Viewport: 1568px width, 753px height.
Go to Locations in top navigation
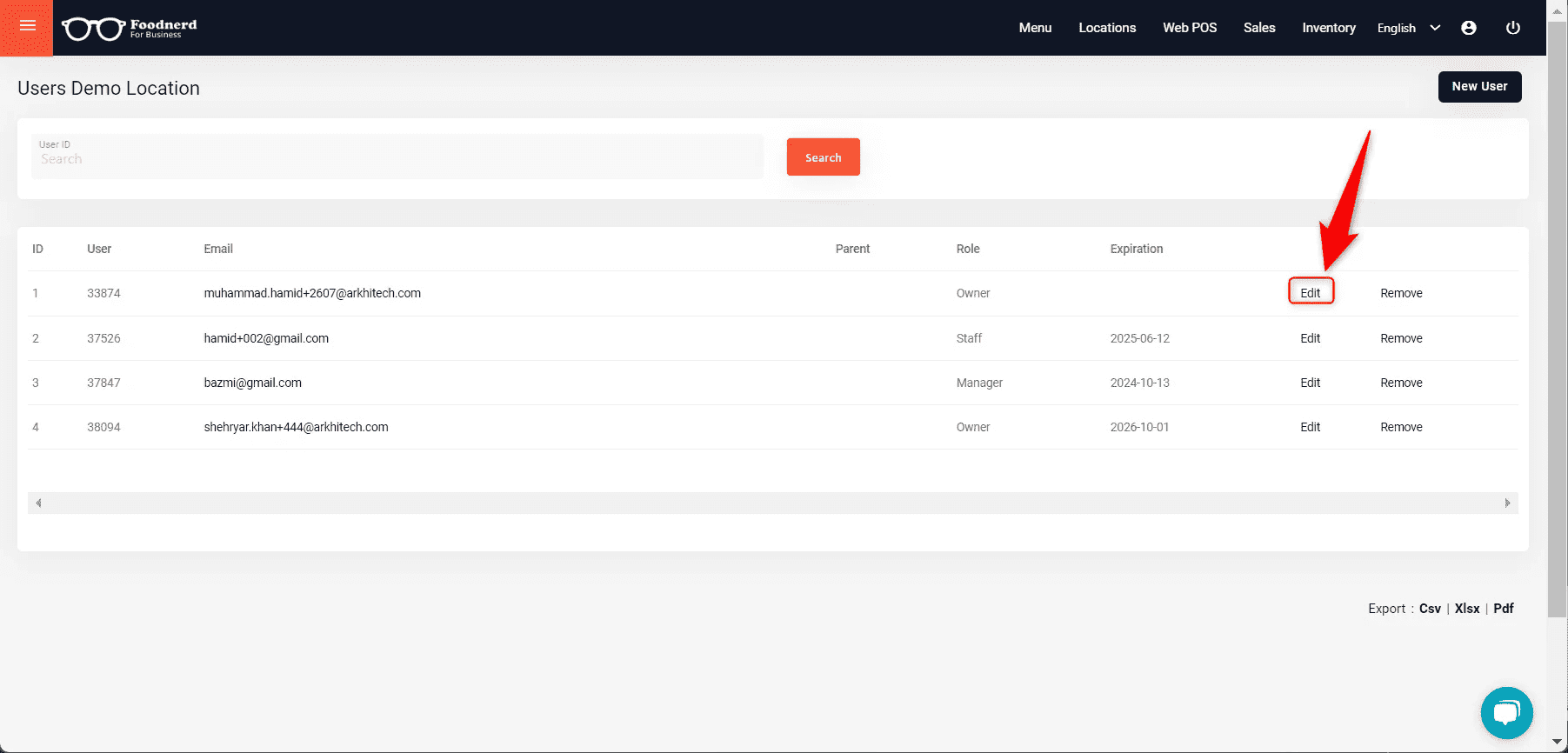point(1106,28)
